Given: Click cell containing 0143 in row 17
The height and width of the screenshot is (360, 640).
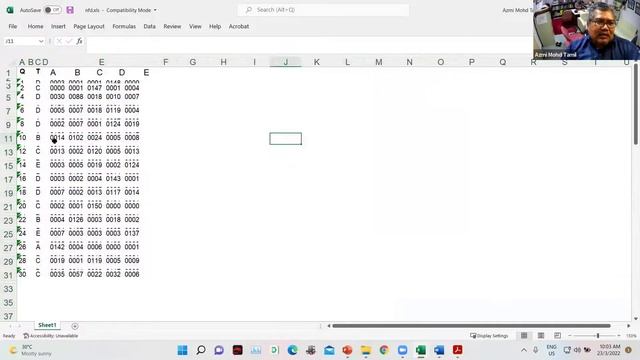Looking at the screenshot, I should click(113, 179).
